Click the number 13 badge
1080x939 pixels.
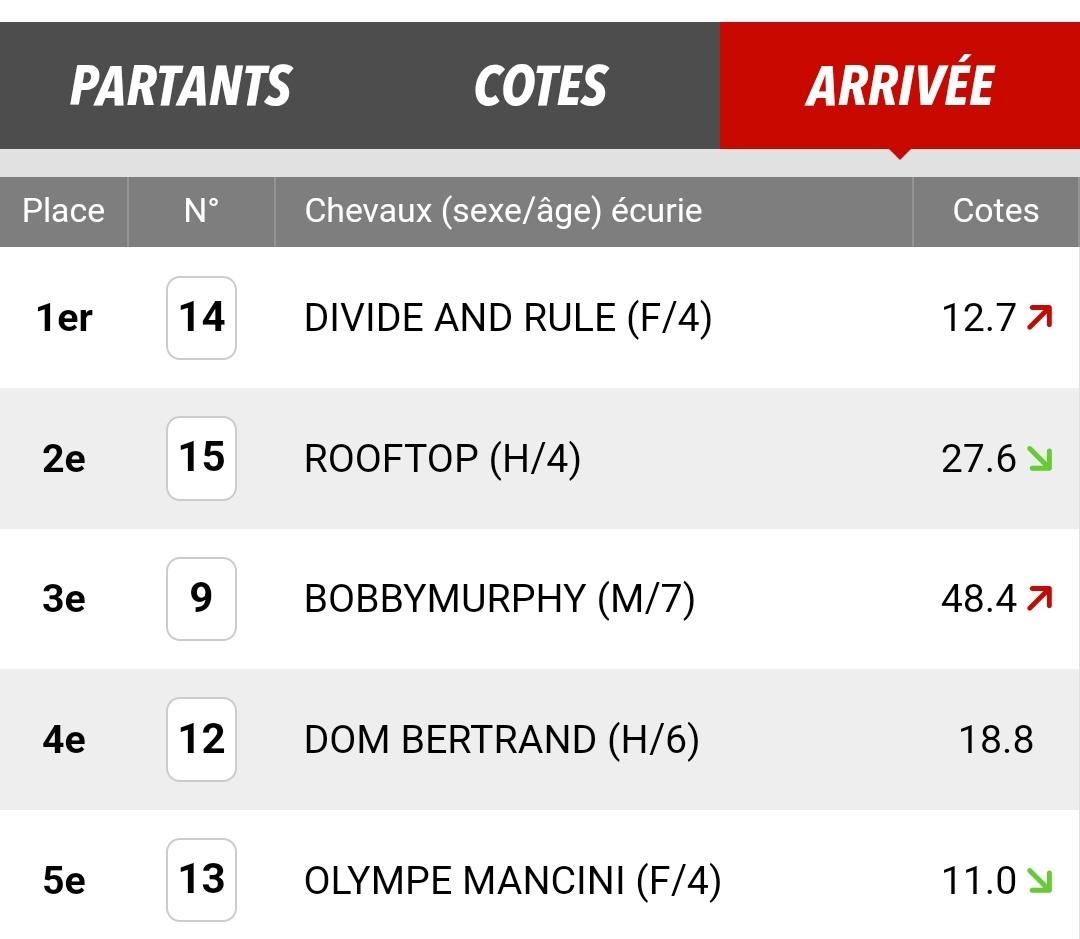pyautogui.click(x=201, y=880)
